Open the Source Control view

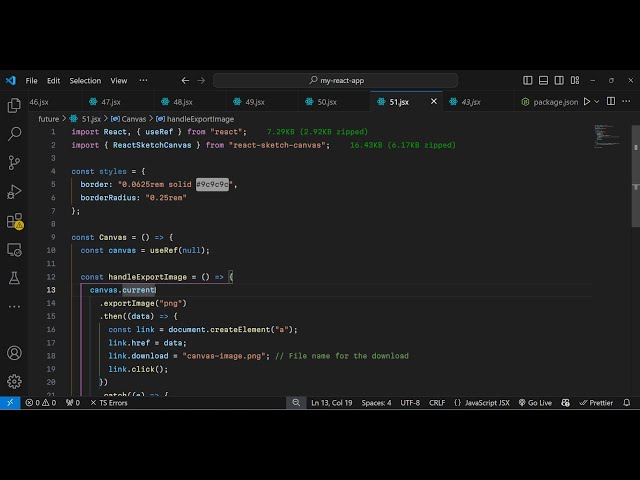point(14,162)
